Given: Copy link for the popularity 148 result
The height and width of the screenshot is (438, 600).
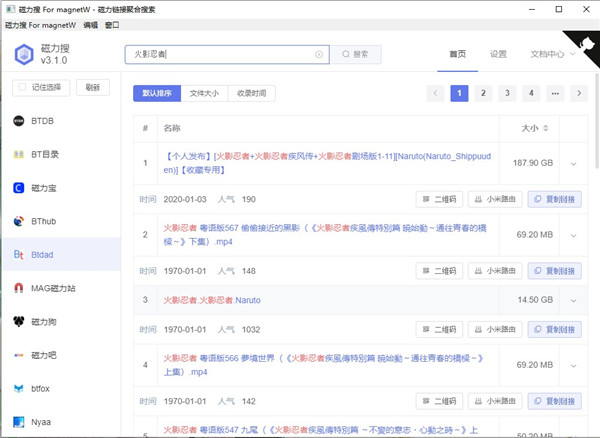Looking at the screenshot, I should [555, 271].
